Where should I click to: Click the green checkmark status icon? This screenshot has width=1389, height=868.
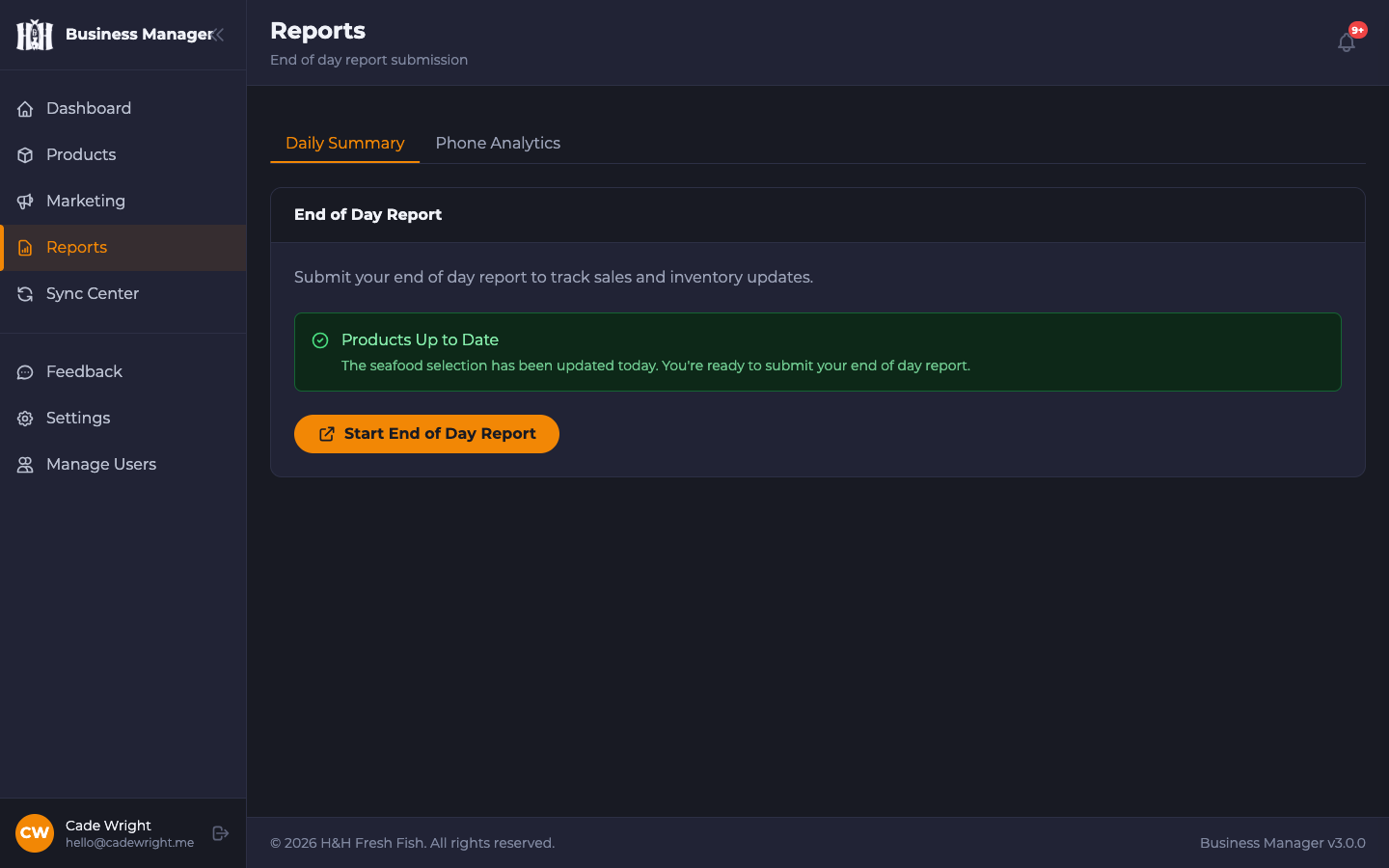point(320,340)
